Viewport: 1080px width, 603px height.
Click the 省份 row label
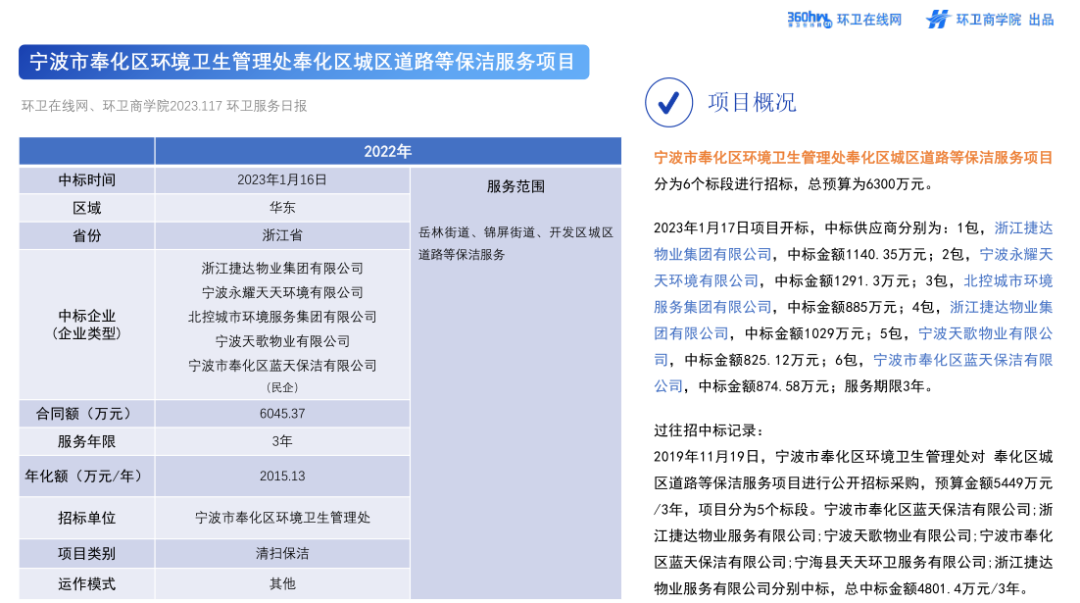87,236
